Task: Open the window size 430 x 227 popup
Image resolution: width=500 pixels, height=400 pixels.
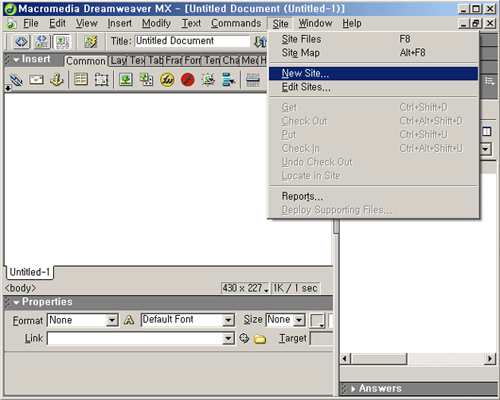Action: 245,288
